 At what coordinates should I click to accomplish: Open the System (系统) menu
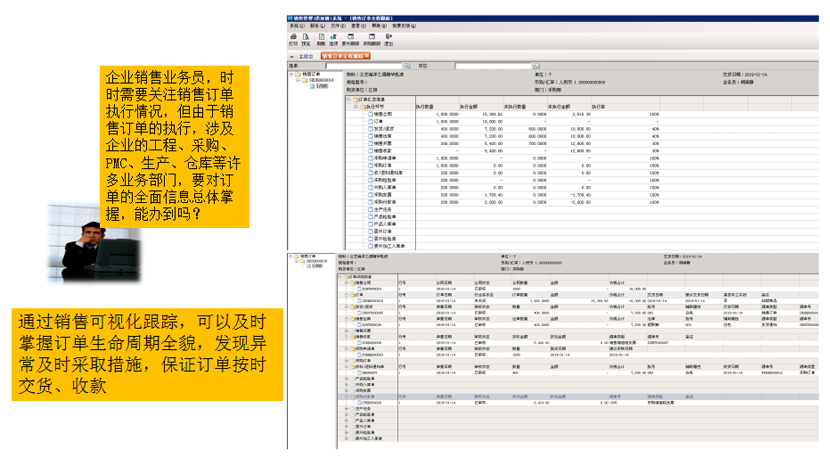pos(296,26)
